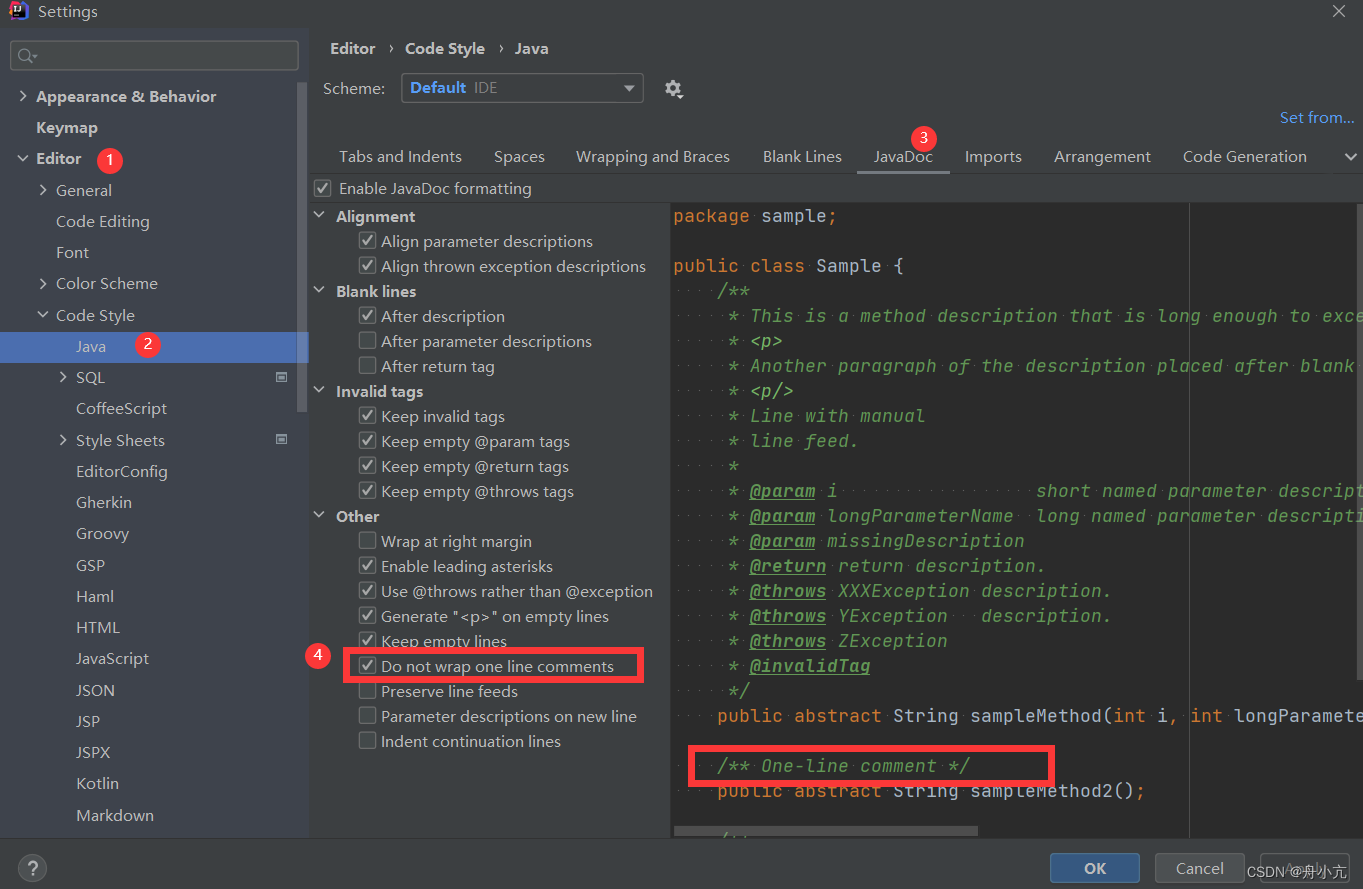Show hidden tabs with the overflow chevron

[x=1351, y=157]
